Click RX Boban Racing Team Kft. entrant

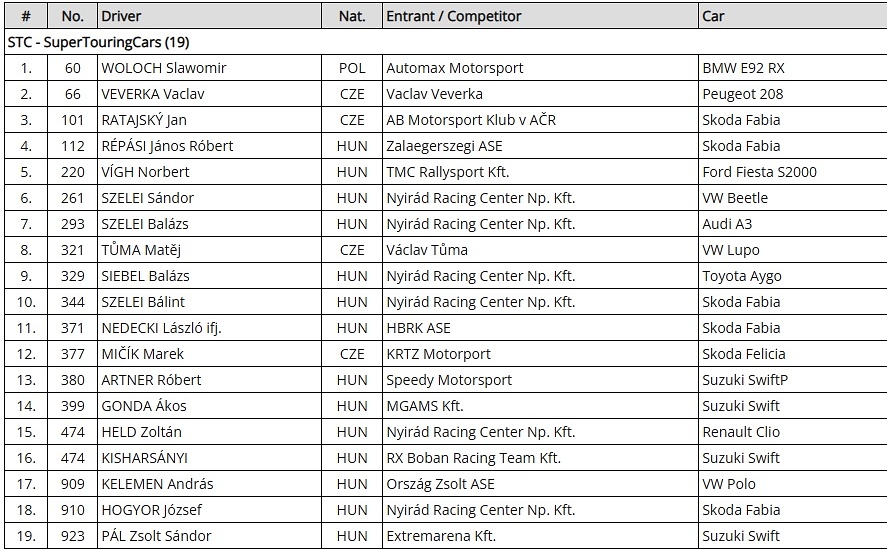pos(473,458)
